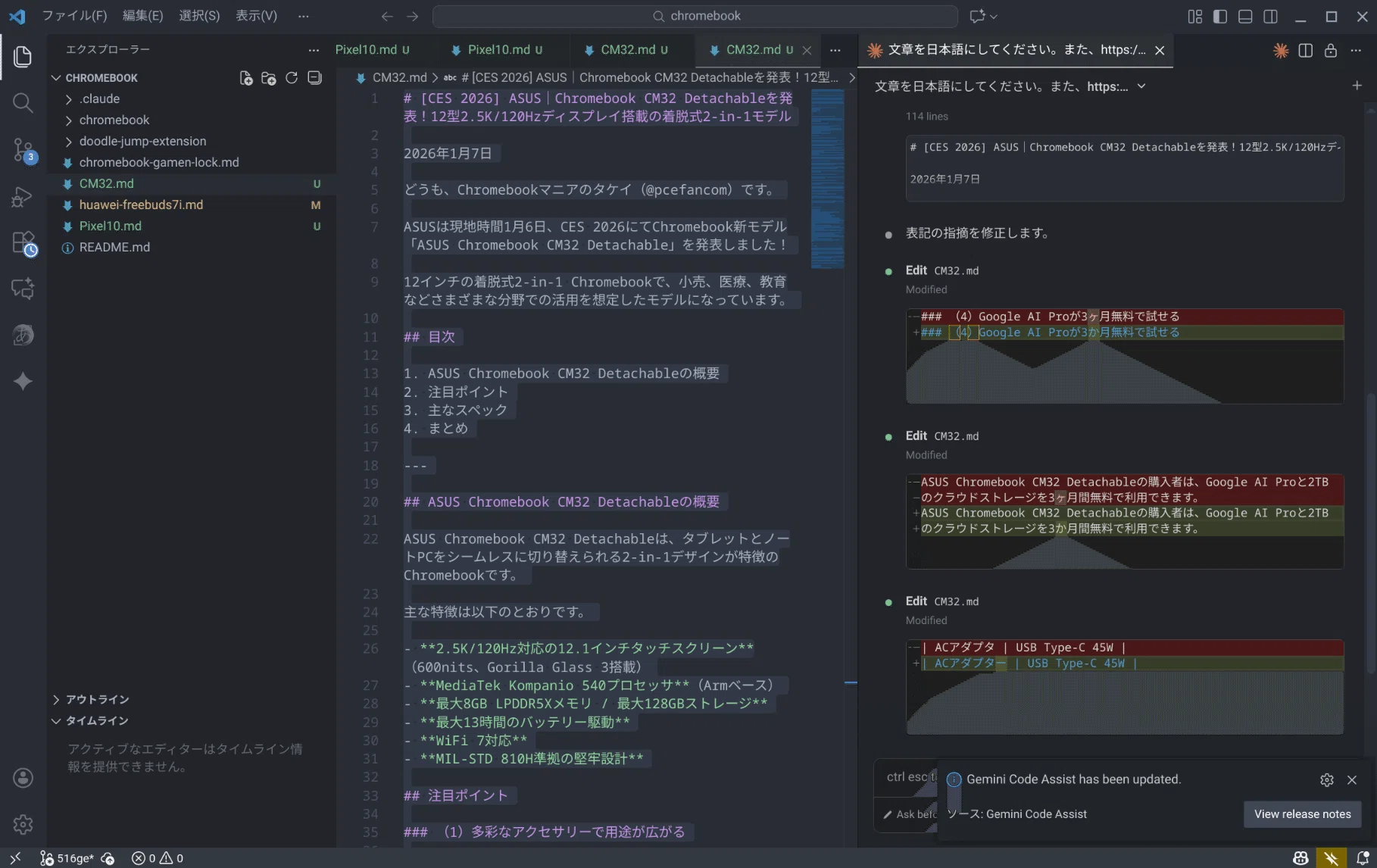Open the Explorer view in activity bar
This screenshot has height=868, width=1377.
[x=23, y=57]
